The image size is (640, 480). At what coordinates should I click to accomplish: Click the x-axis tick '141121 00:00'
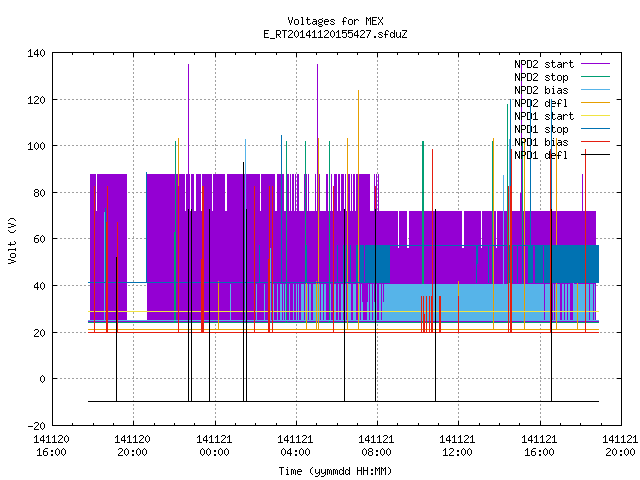214,446
